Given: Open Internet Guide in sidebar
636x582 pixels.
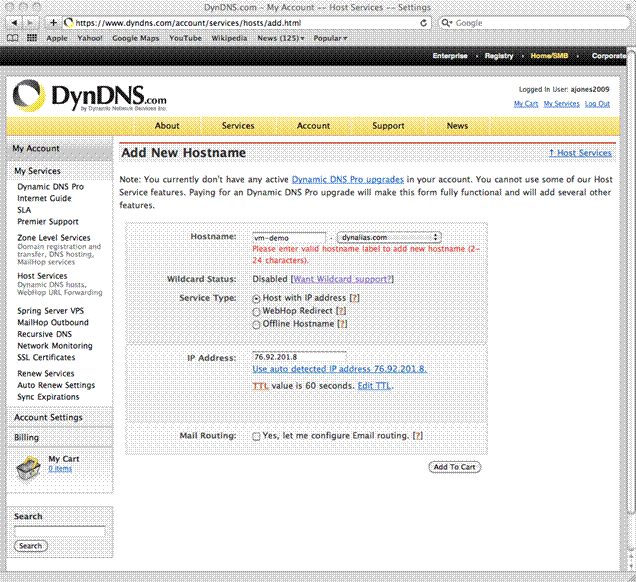Looking at the screenshot, I should pos(44,198).
